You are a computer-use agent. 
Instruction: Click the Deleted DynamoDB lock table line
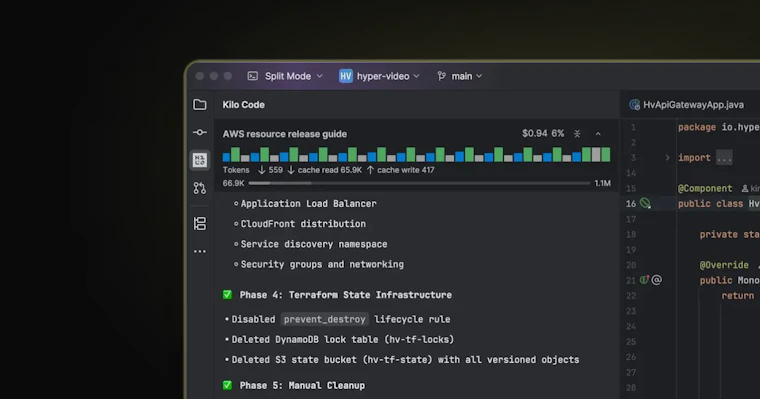pos(343,340)
